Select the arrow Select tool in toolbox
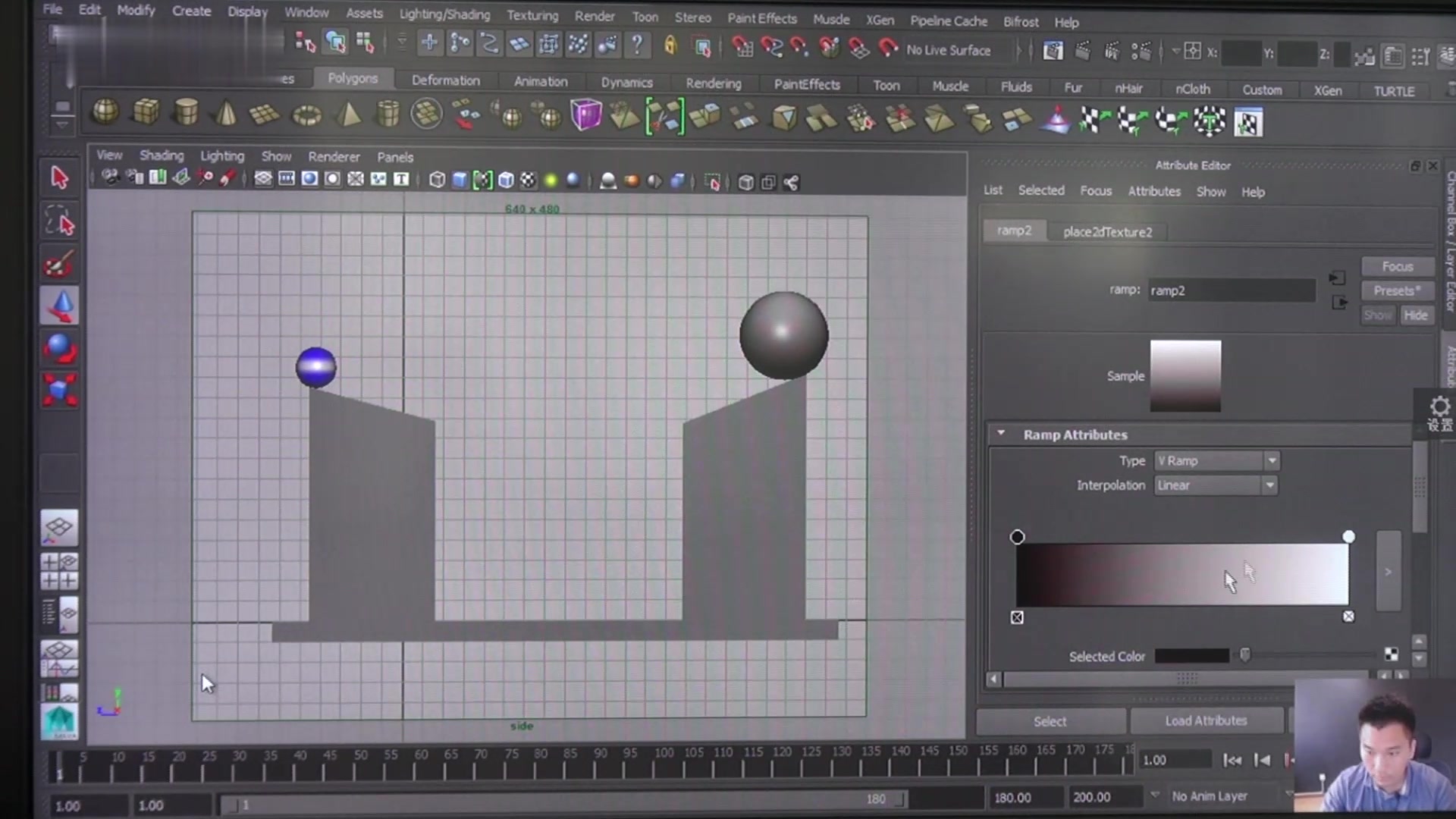The height and width of the screenshot is (819, 1456). tap(59, 177)
